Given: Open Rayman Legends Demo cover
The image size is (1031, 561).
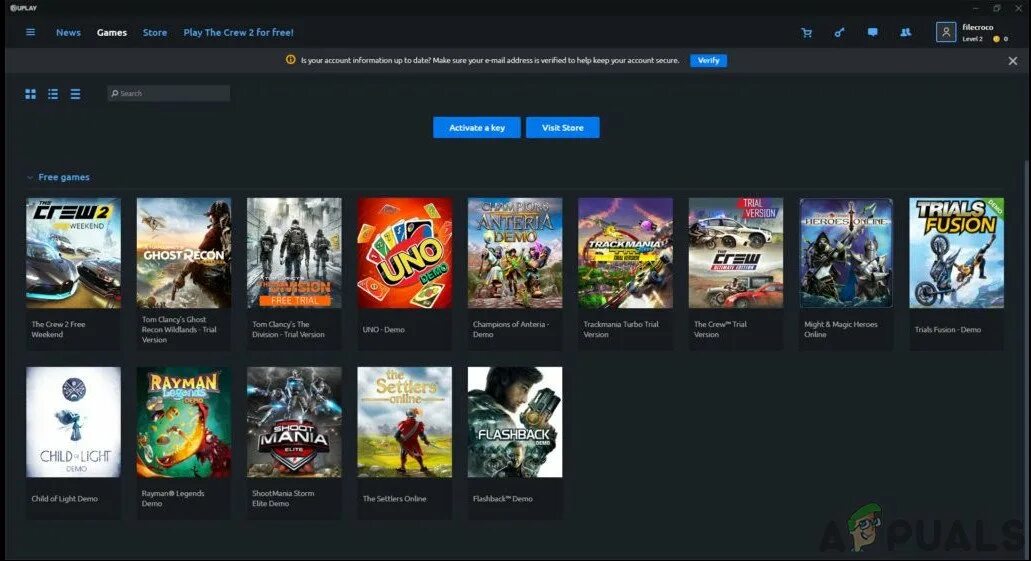Looking at the screenshot, I should (x=184, y=422).
